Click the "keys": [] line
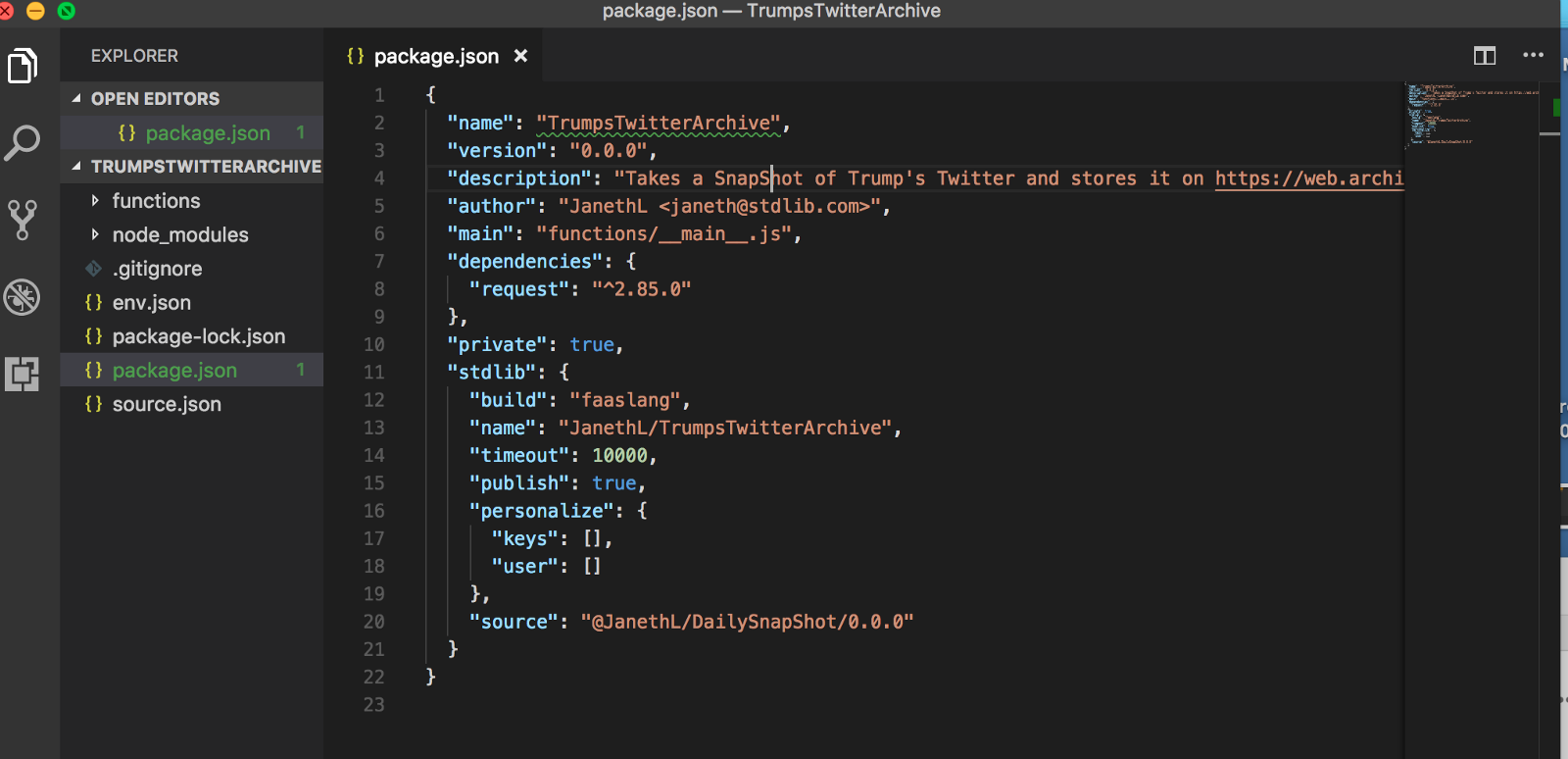1568x759 pixels. pos(553,538)
